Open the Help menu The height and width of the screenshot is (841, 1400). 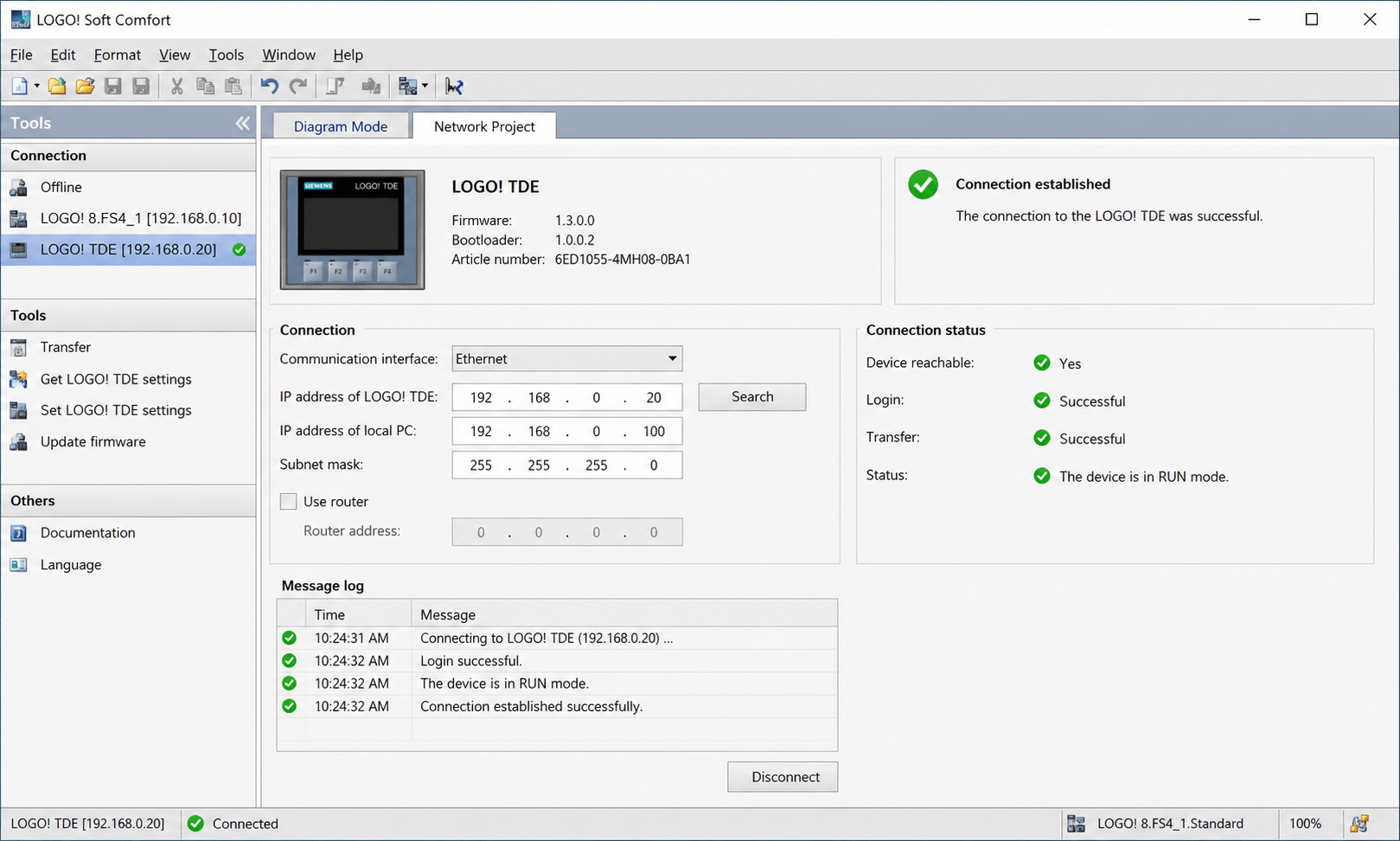(348, 55)
